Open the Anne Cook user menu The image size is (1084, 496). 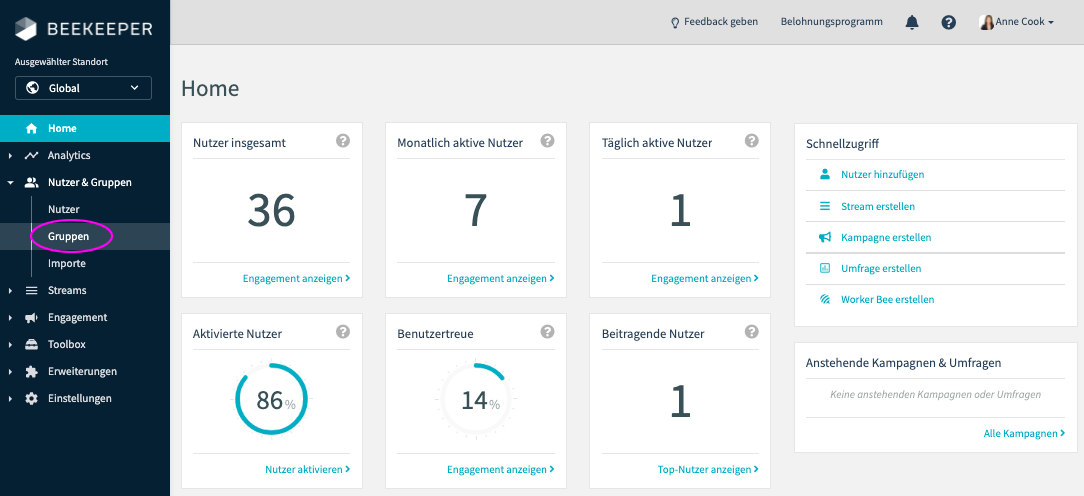[1016, 22]
